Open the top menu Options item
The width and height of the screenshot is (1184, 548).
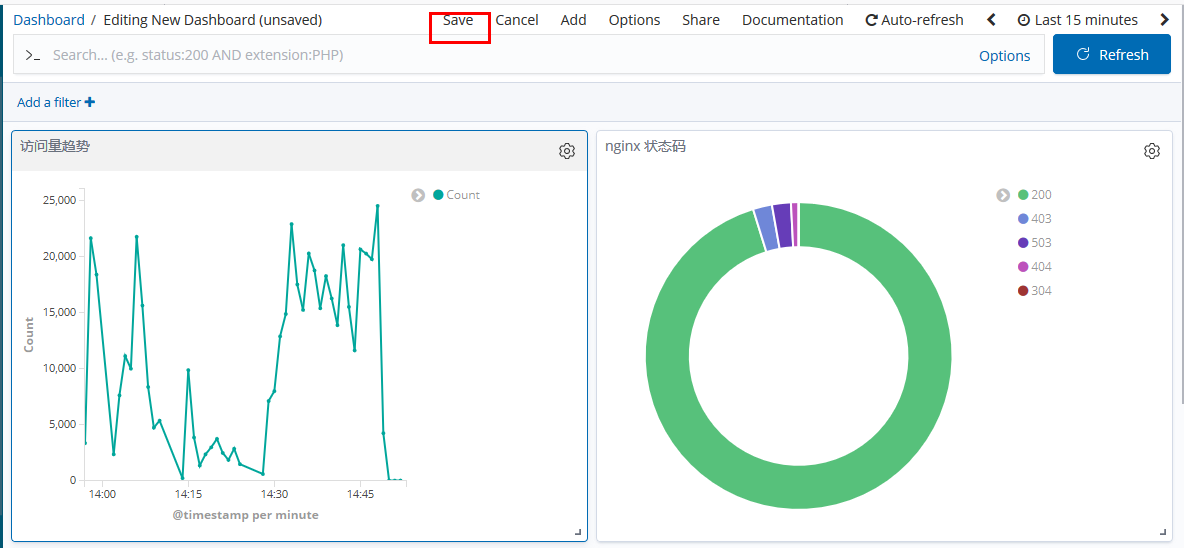[x=634, y=20]
